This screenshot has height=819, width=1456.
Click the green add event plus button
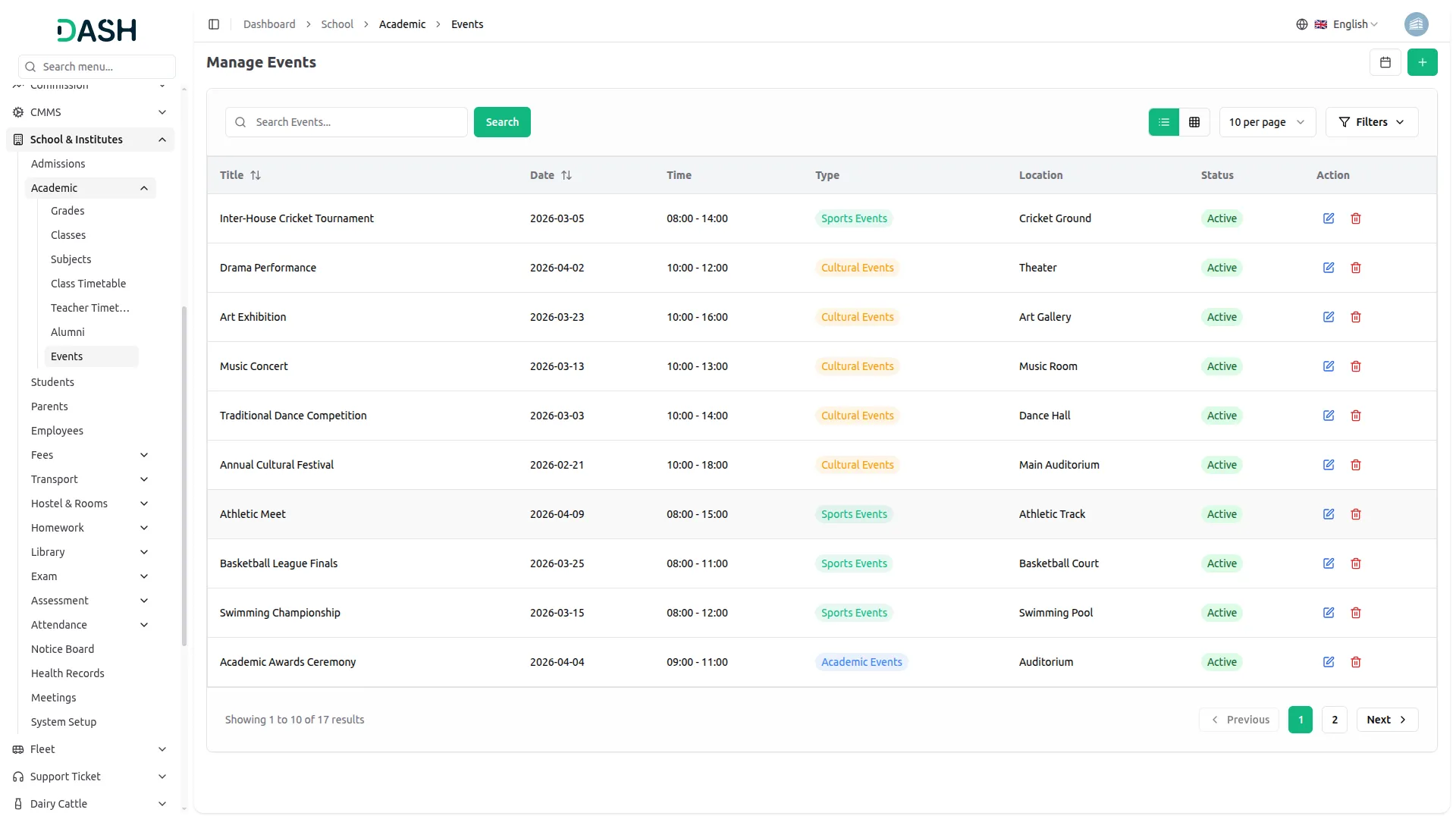pos(1422,62)
